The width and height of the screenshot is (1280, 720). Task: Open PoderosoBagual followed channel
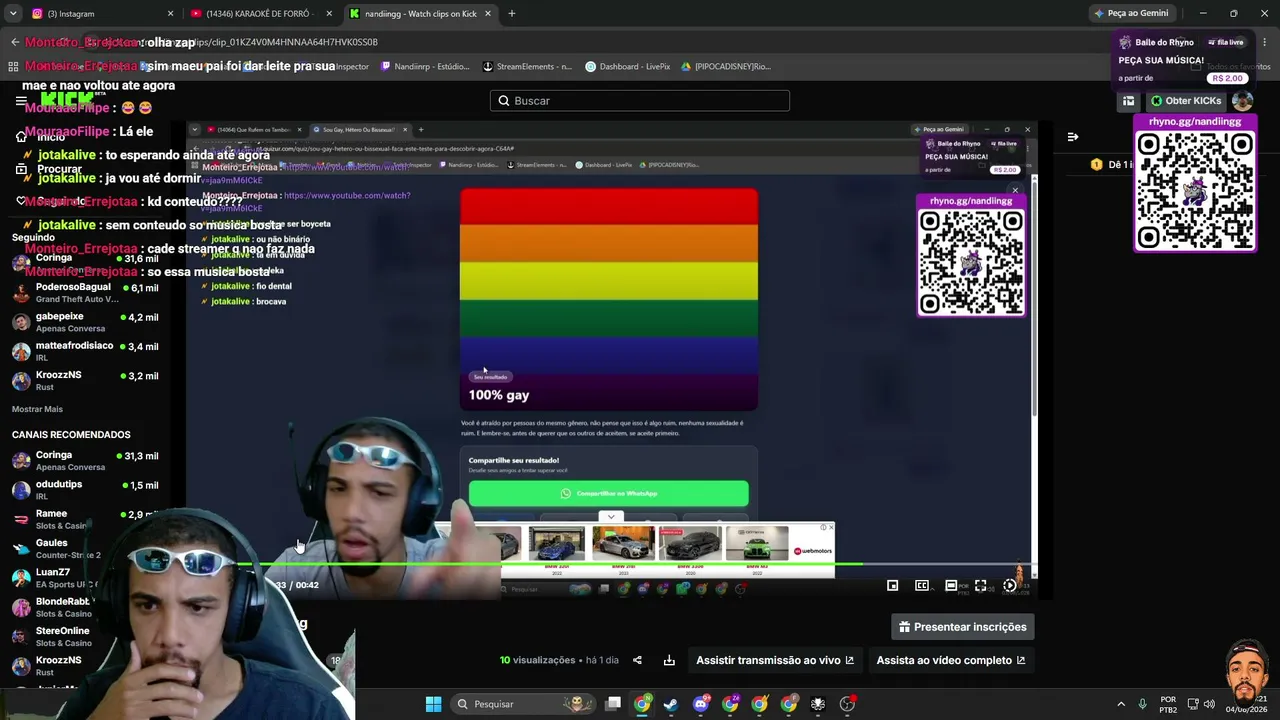coord(85,292)
